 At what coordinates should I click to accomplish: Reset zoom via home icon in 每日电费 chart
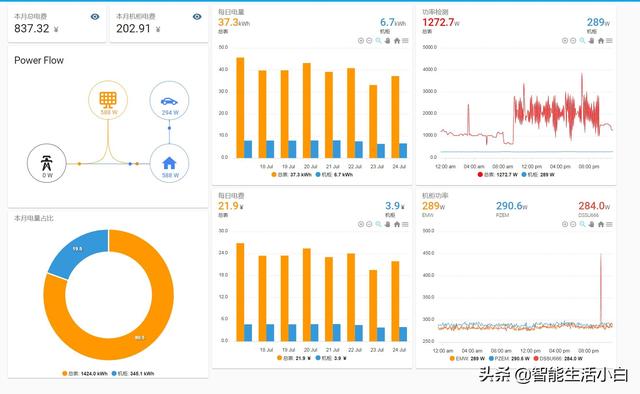[397, 224]
